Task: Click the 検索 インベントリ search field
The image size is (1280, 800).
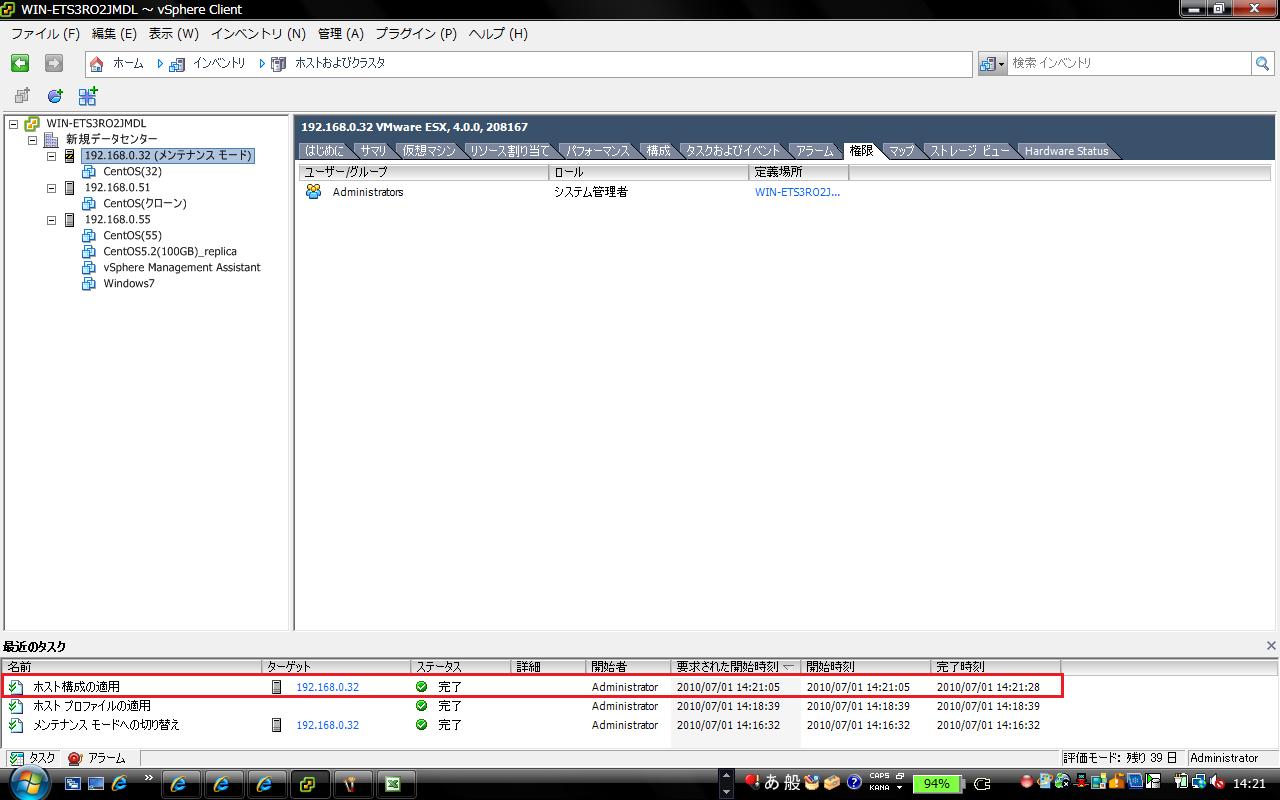Action: [1129, 63]
